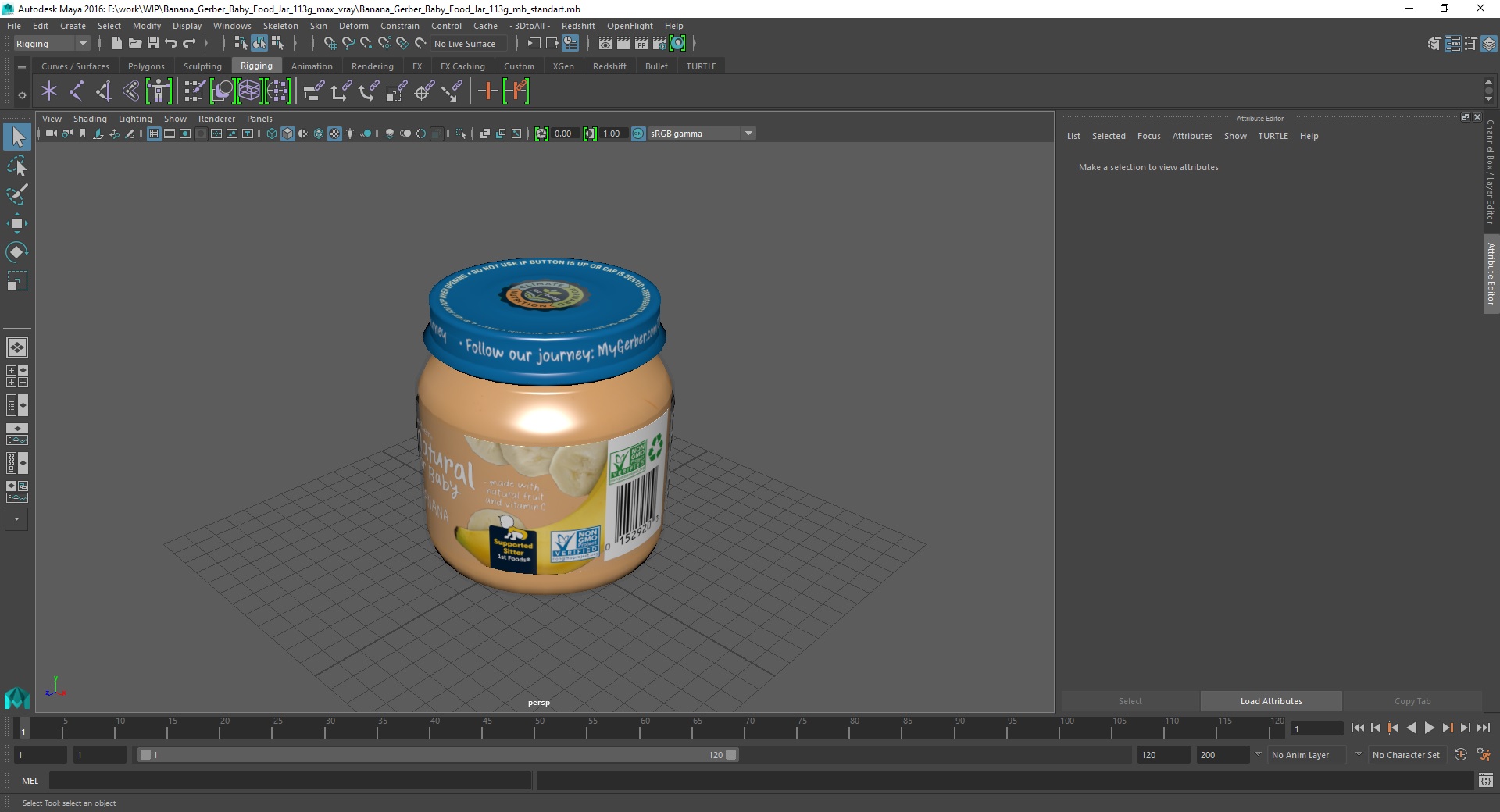
Task: Open the No Character Set dropdown
Action: click(1409, 755)
